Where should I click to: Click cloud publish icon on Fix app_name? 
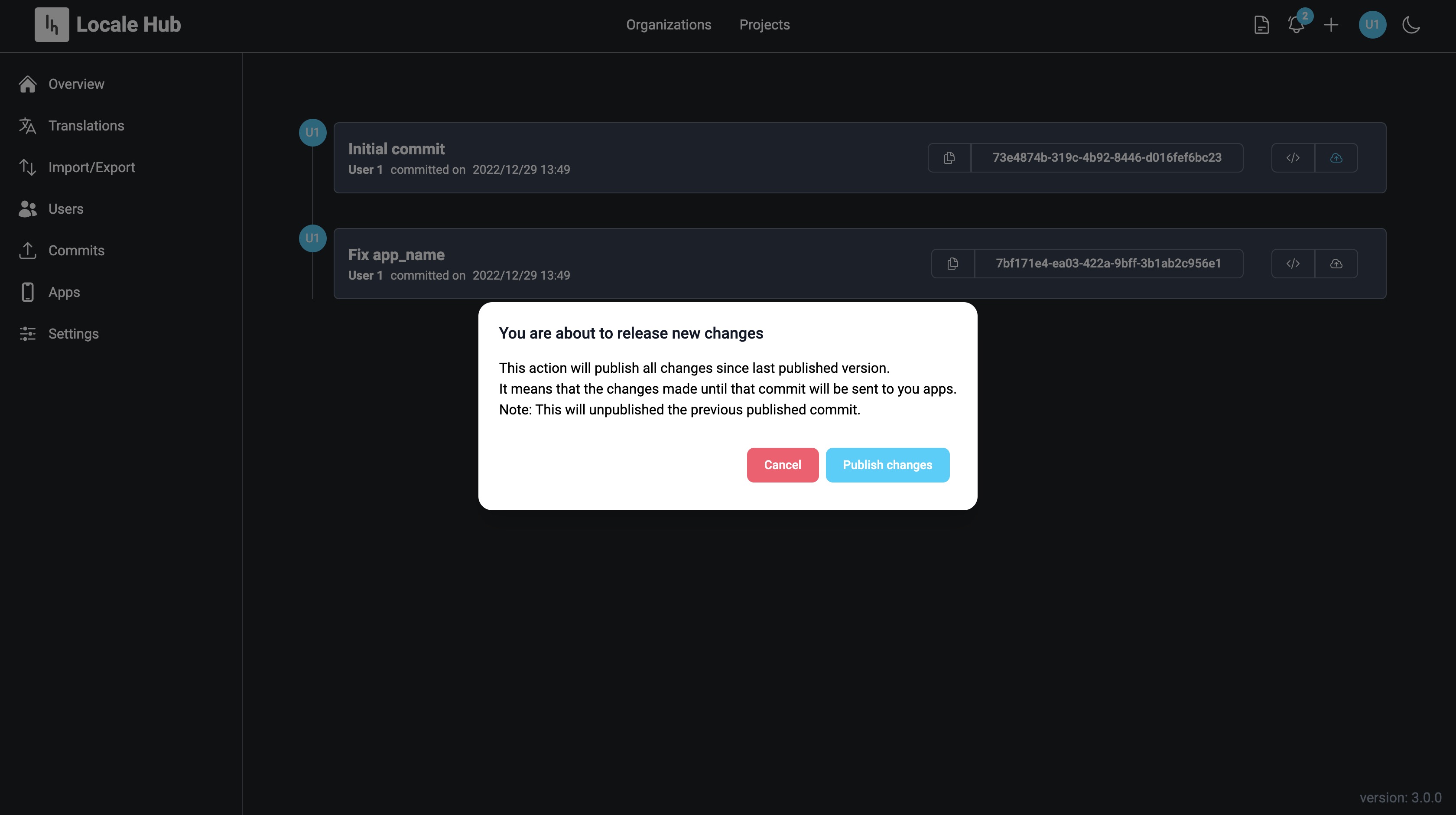point(1336,264)
